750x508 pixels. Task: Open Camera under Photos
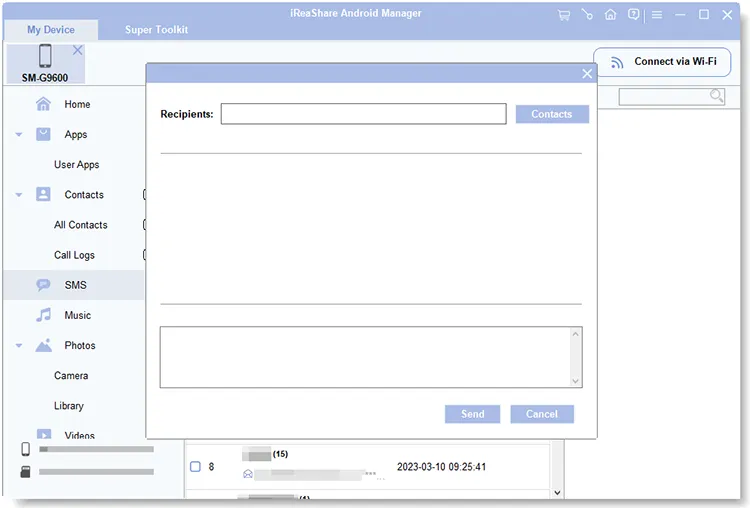pyautogui.click(x=71, y=375)
